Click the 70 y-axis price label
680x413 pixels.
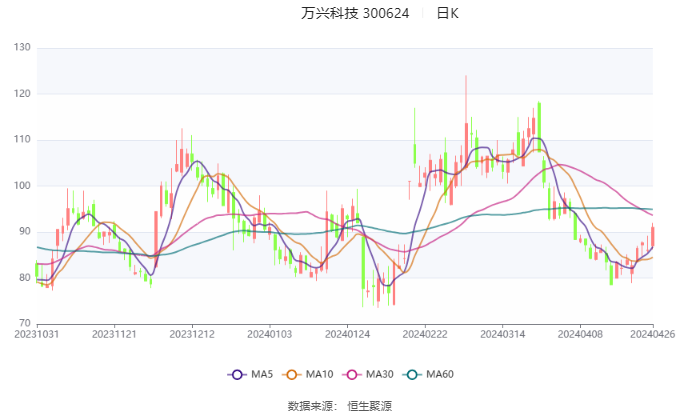[x=25, y=323]
